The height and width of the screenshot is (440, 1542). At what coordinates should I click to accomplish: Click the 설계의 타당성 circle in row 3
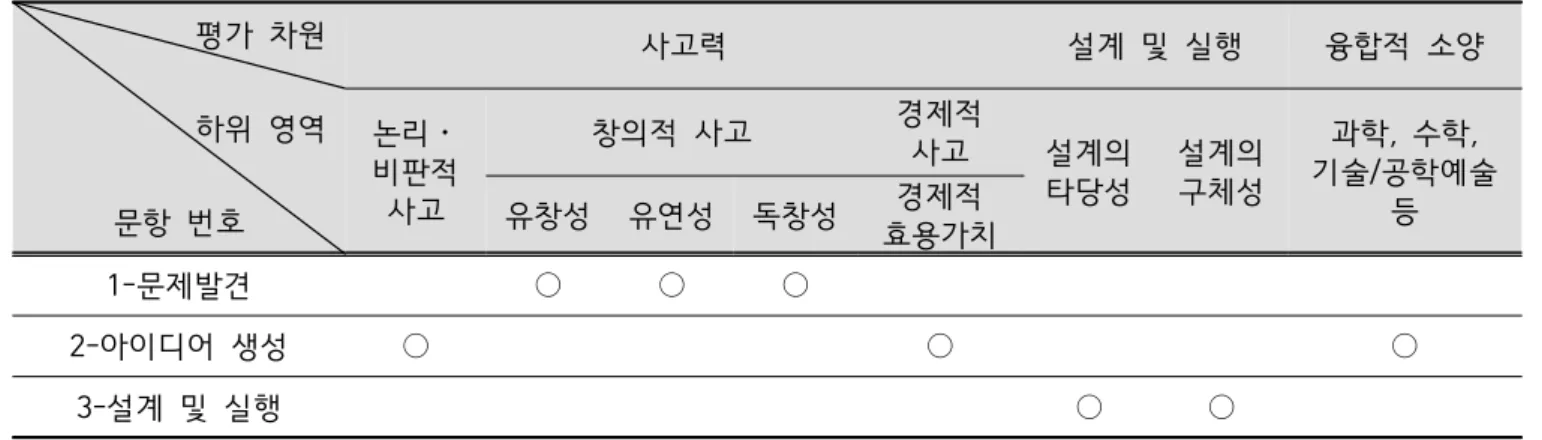(1089, 407)
